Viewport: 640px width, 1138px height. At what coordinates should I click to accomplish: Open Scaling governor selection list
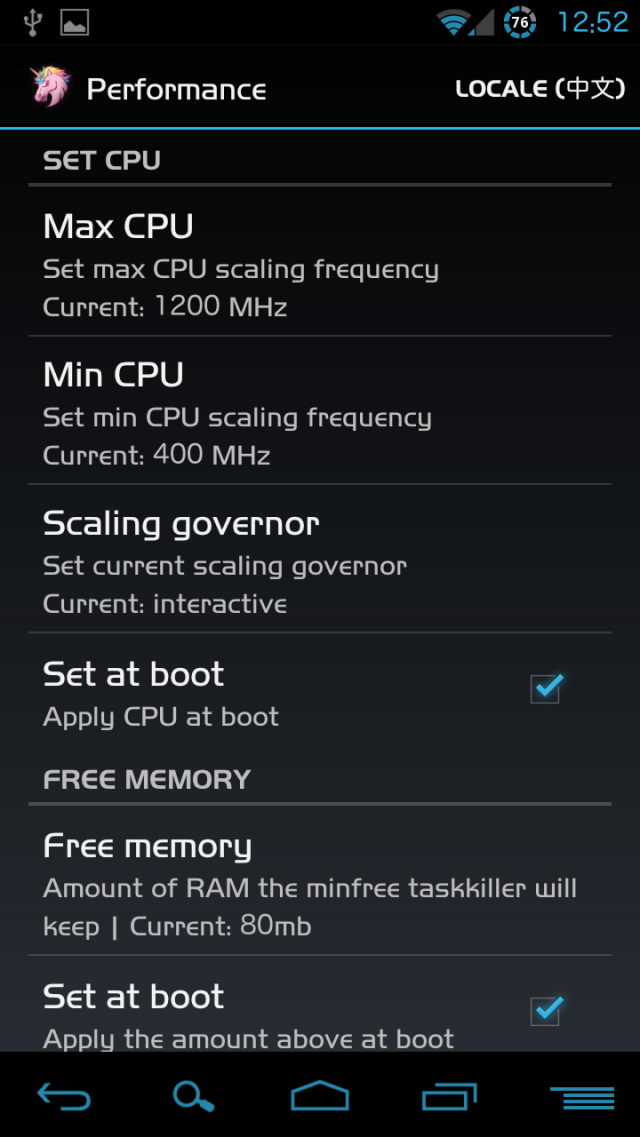[x=320, y=559]
